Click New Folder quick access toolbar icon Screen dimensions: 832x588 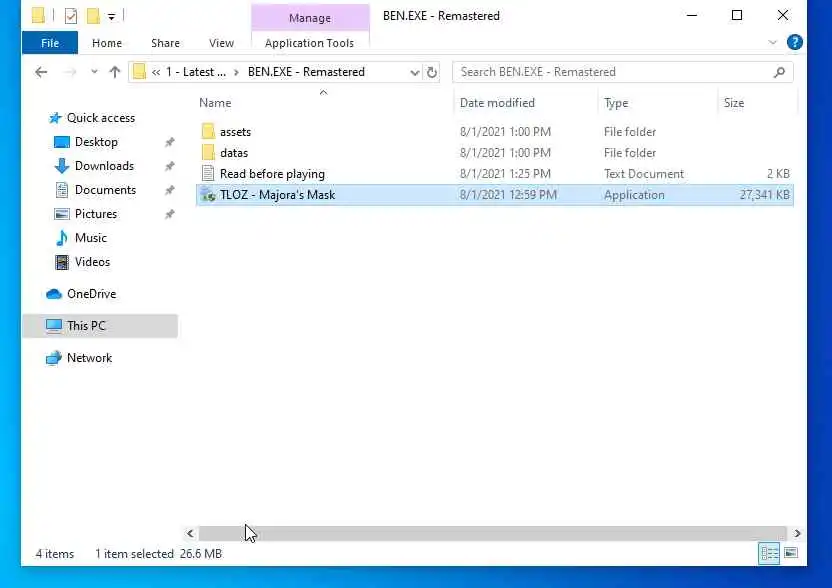pyautogui.click(x=93, y=16)
